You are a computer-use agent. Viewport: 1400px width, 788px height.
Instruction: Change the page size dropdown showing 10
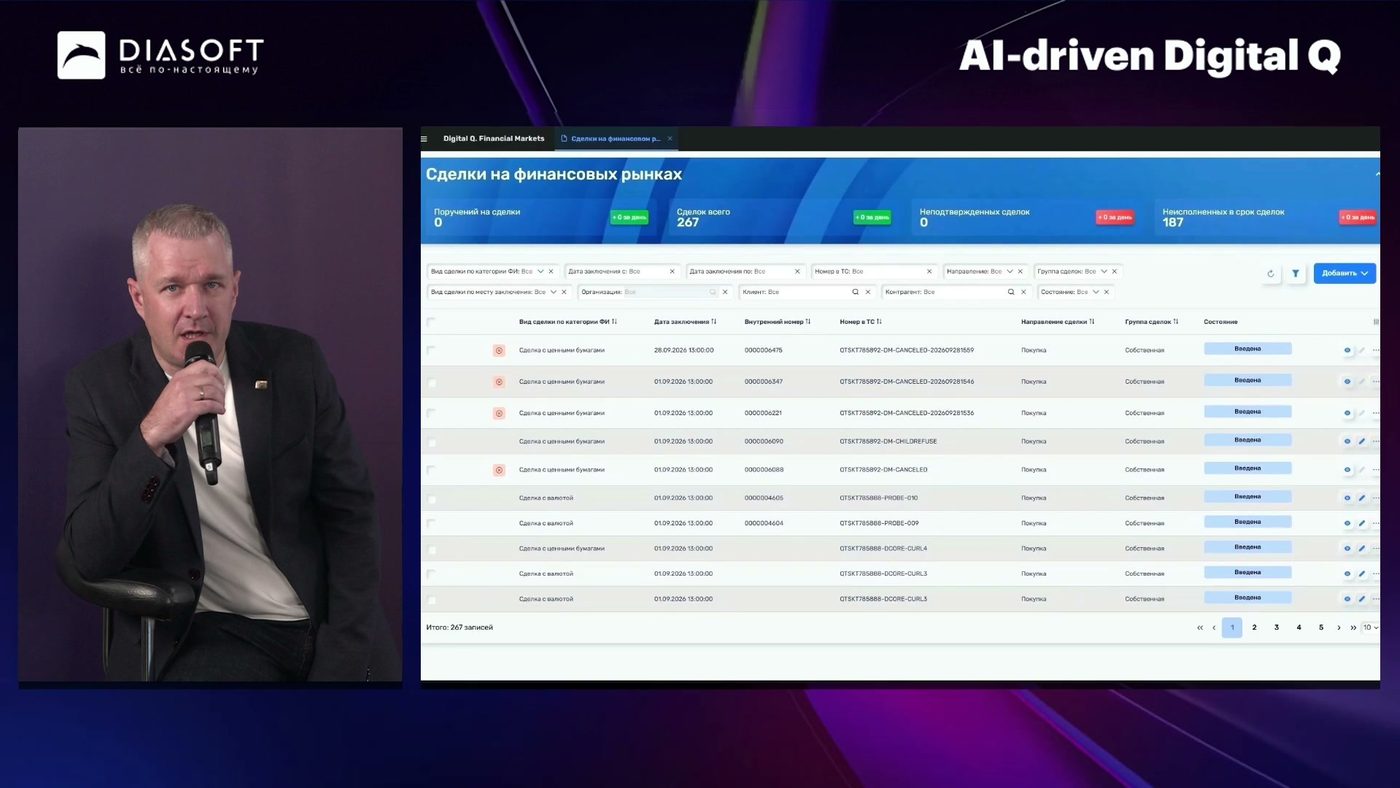pos(1370,628)
